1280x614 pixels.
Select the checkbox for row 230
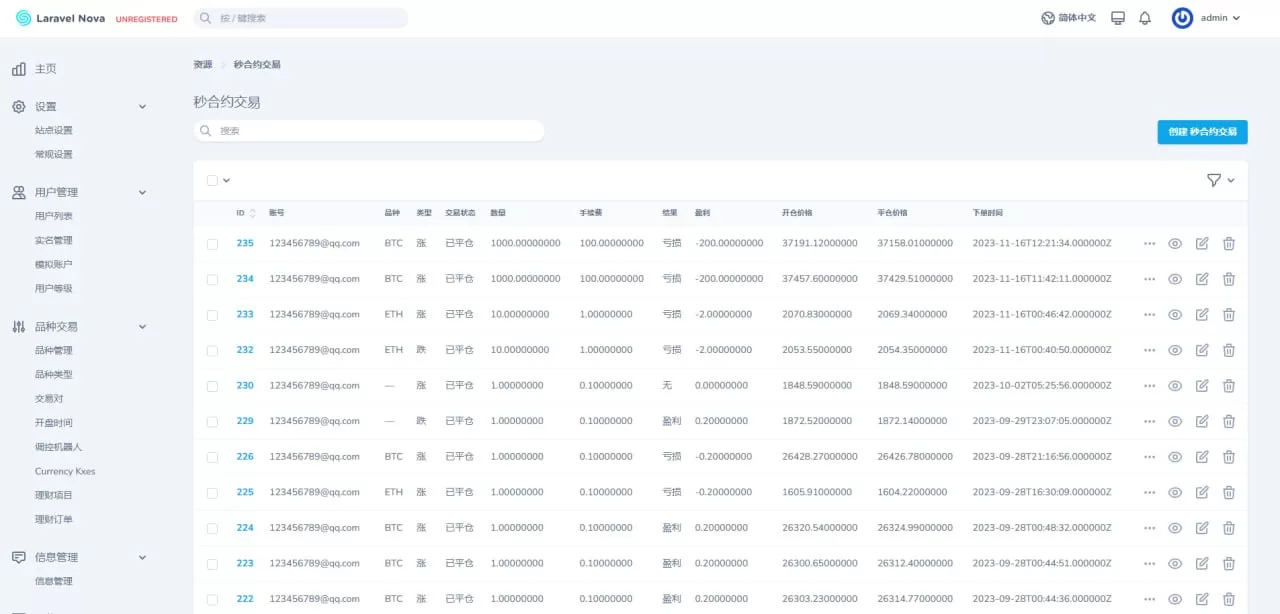point(212,386)
